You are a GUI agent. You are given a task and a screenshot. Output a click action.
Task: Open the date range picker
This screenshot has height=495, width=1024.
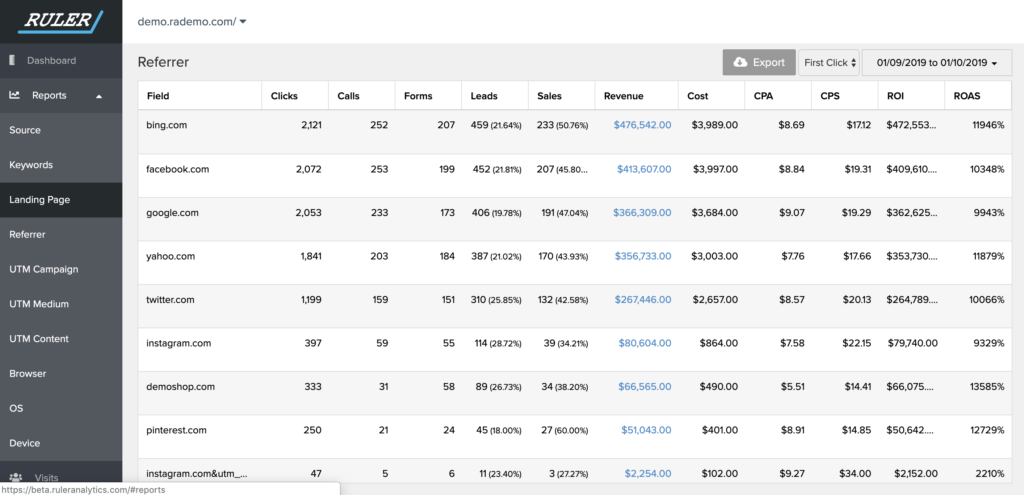tap(936, 63)
